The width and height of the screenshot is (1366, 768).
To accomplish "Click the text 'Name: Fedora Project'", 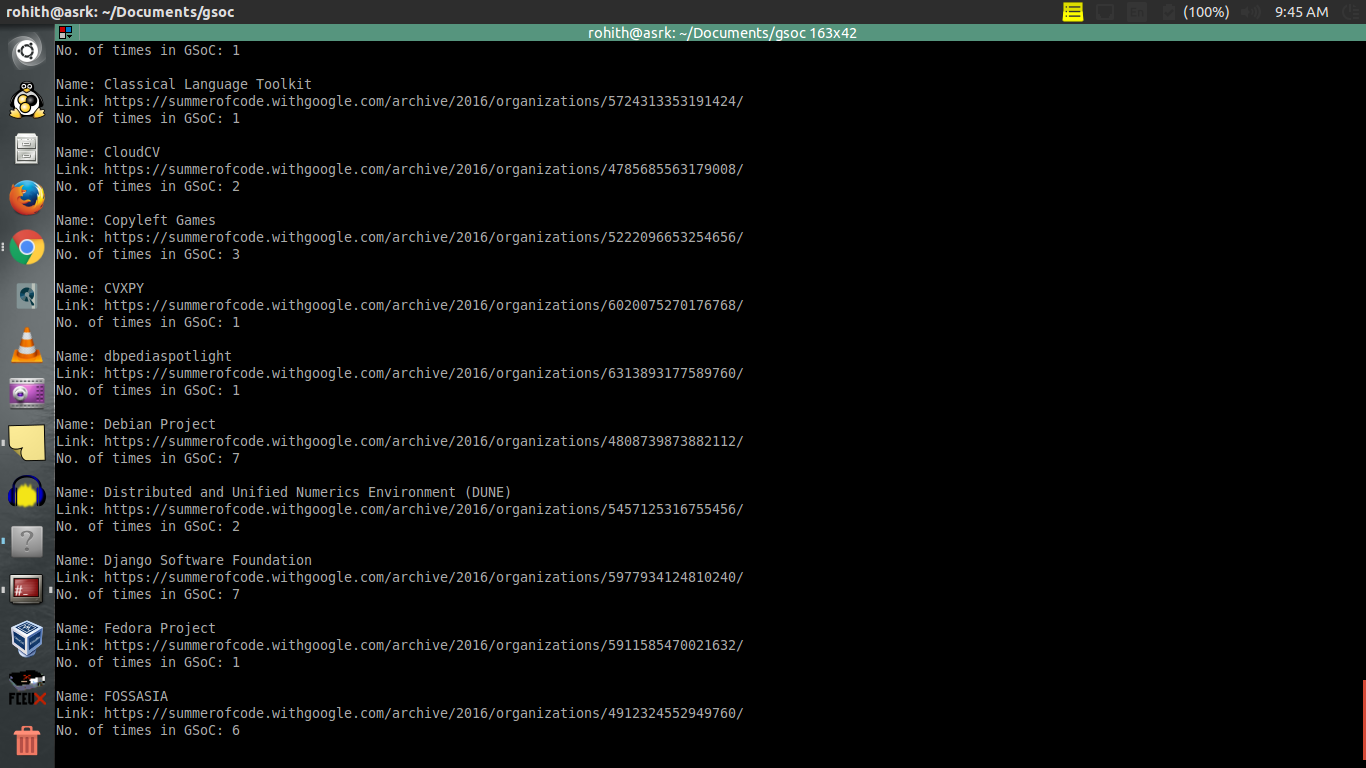I will tap(136, 628).
